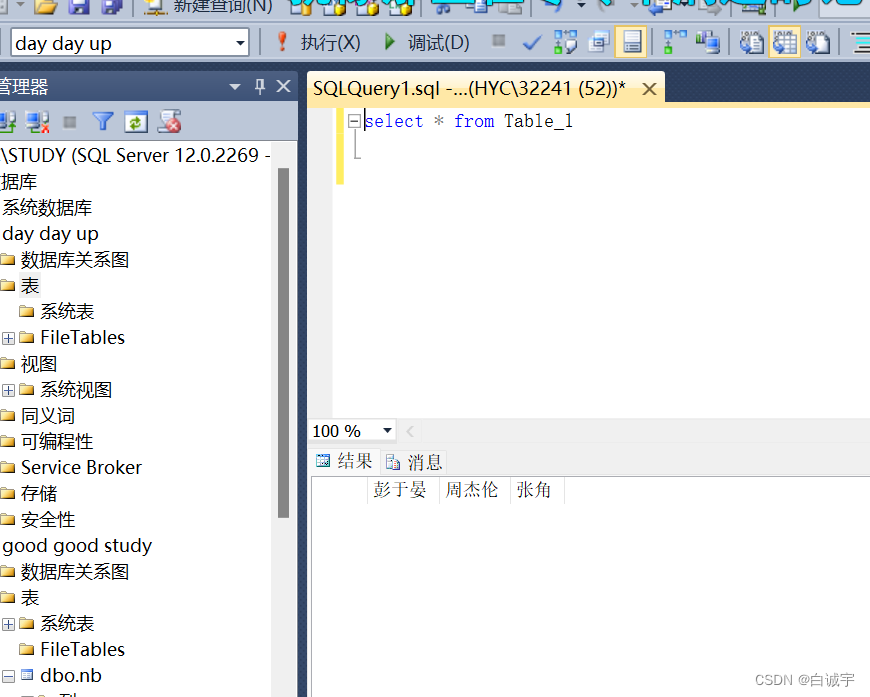Click the horizontal scroll left arrow
The width and height of the screenshot is (870, 697).
[x=410, y=431]
